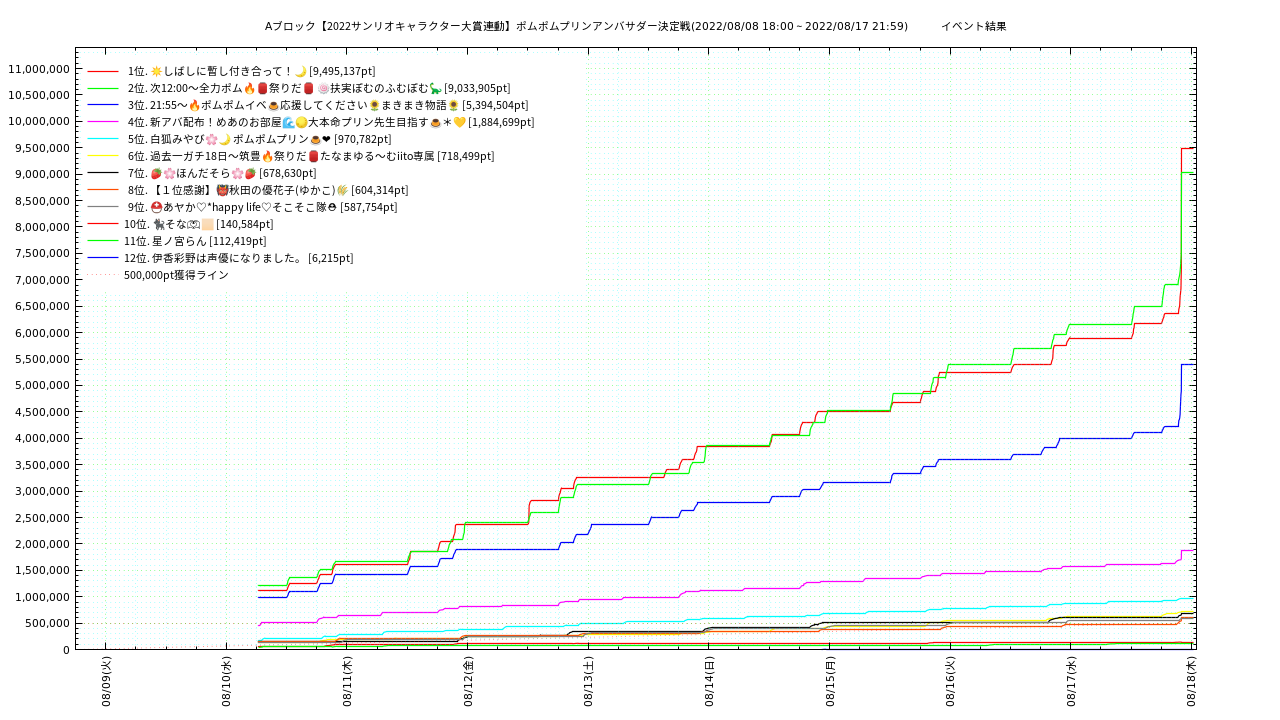Click the 5,000,000 y-axis tick label
This screenshot has height=720, width=1280.
click(41, 385)
